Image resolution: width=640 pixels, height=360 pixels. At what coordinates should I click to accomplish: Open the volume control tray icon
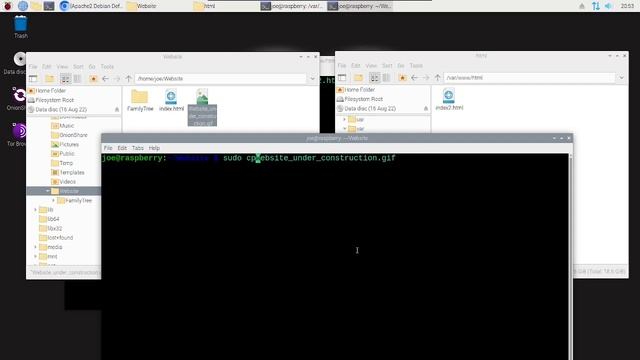(609, 6)
